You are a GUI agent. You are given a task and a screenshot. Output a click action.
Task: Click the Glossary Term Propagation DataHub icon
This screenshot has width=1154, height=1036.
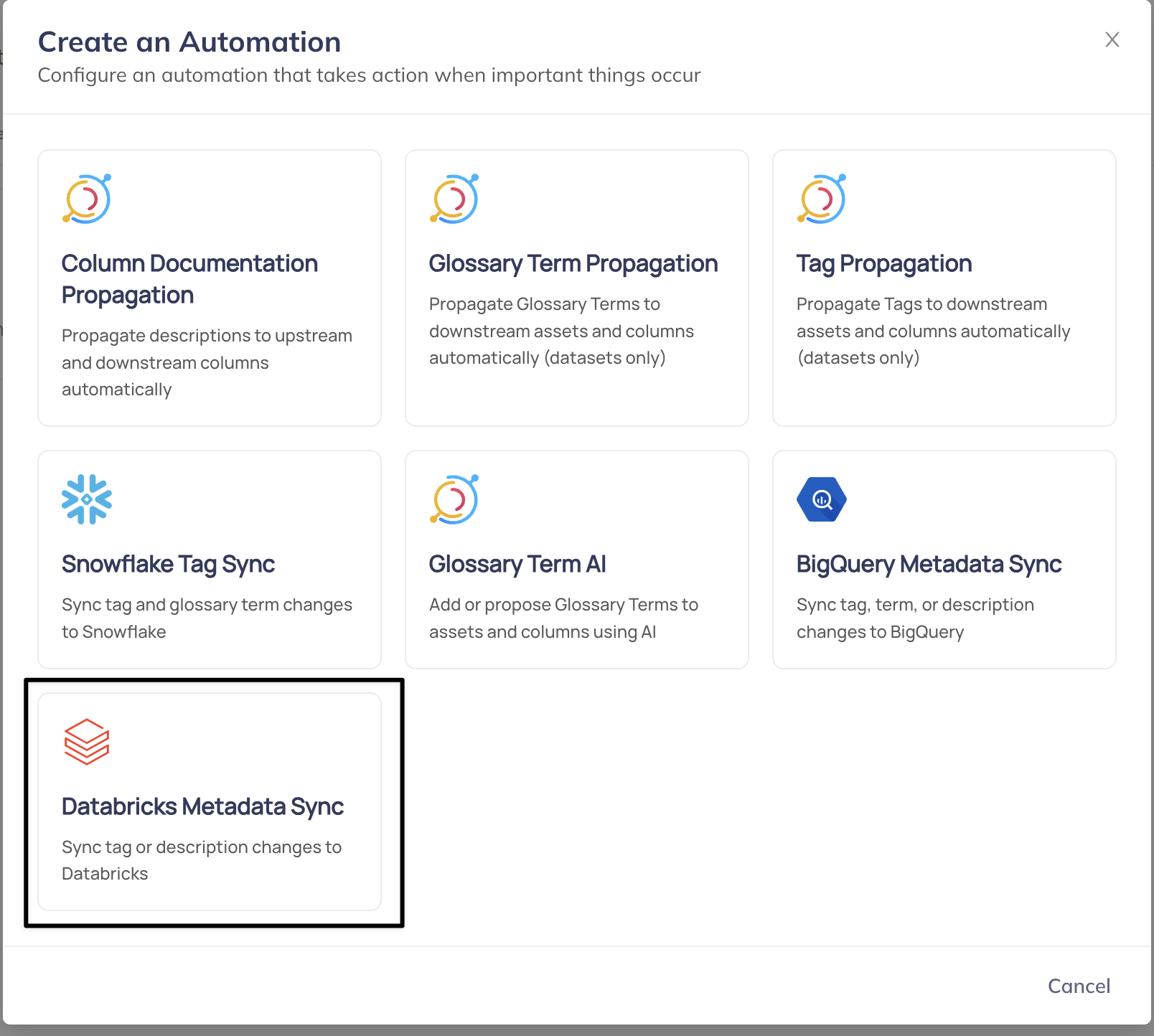[454, 199]
